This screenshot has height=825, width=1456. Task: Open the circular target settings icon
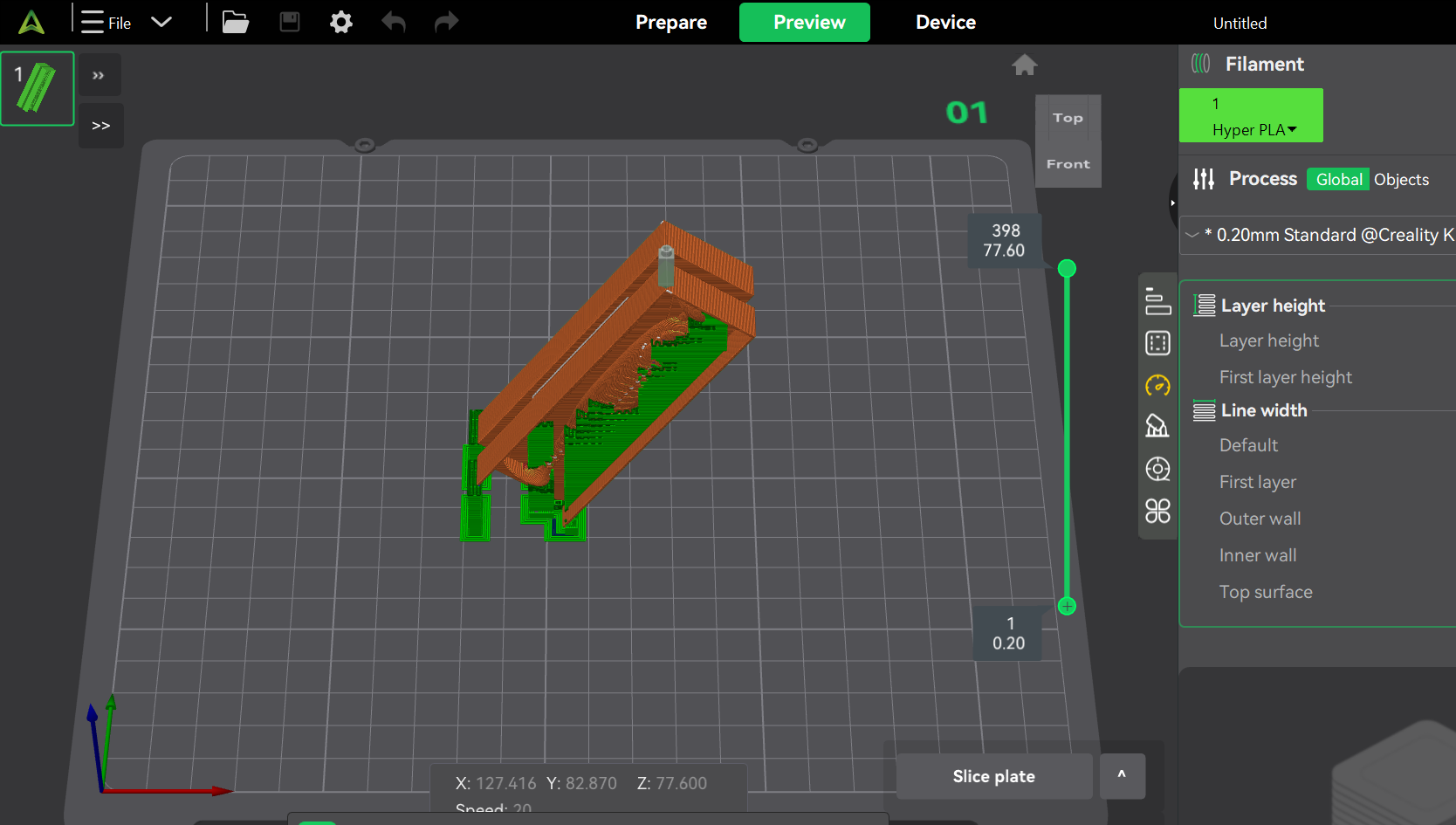[x=1157, y=469]
